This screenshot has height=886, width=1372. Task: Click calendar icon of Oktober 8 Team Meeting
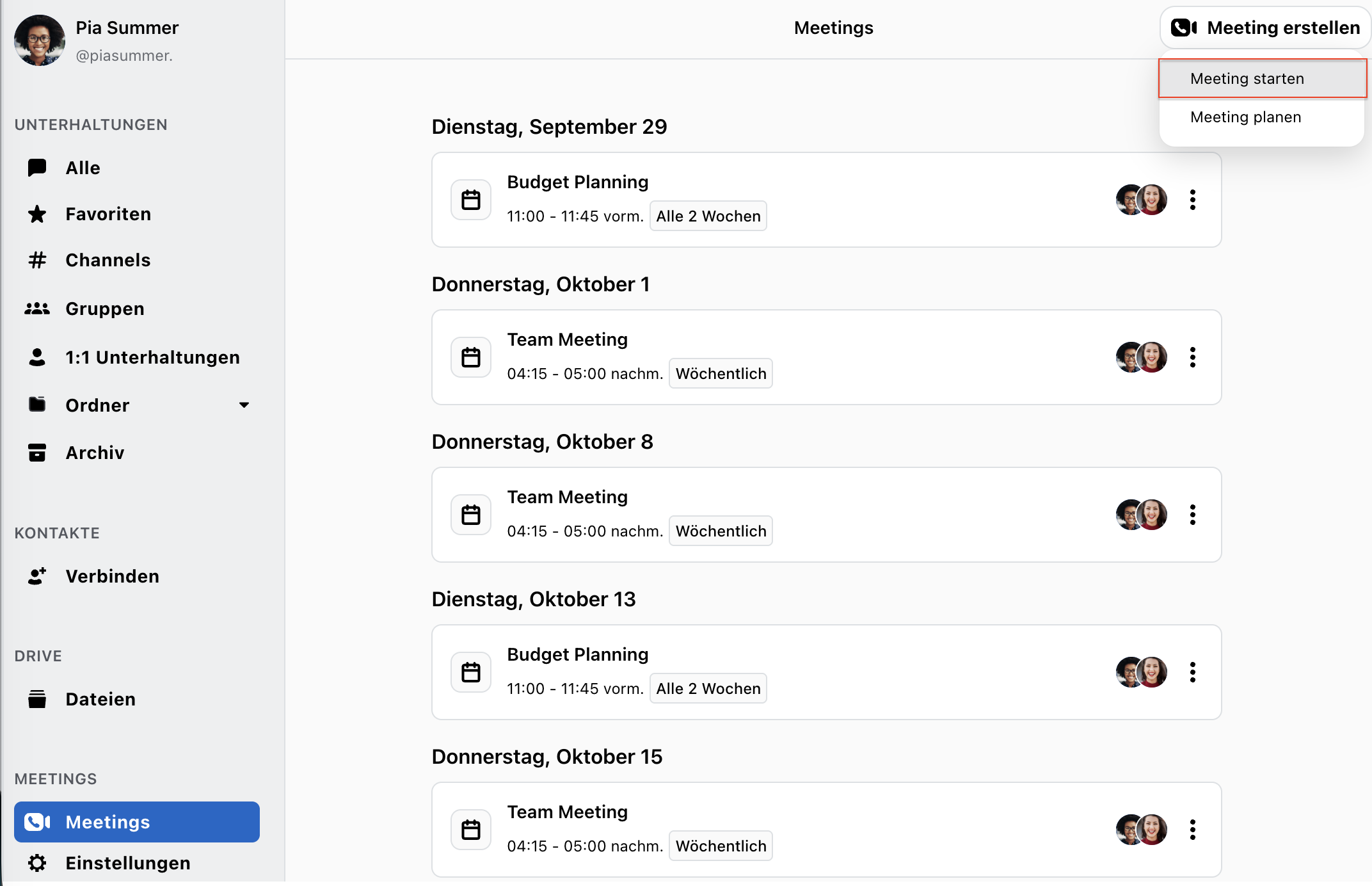471,515
